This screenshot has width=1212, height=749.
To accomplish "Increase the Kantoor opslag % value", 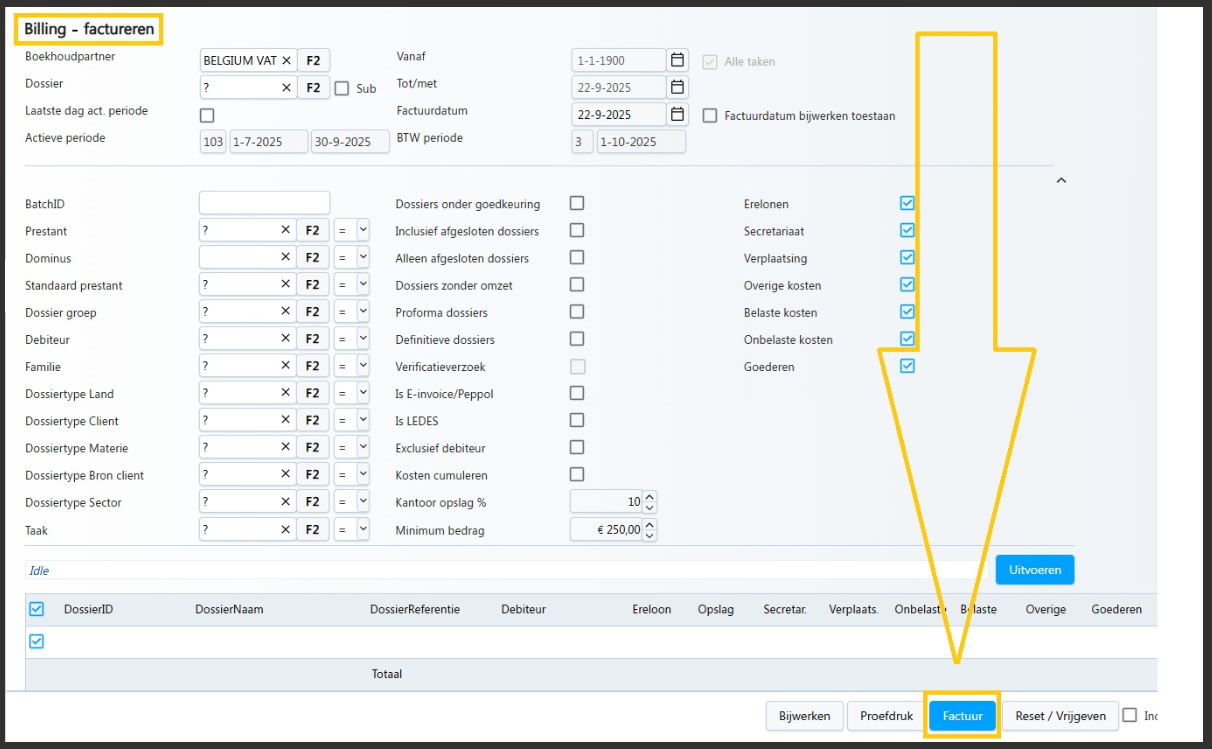I will (x=649, y=497).
